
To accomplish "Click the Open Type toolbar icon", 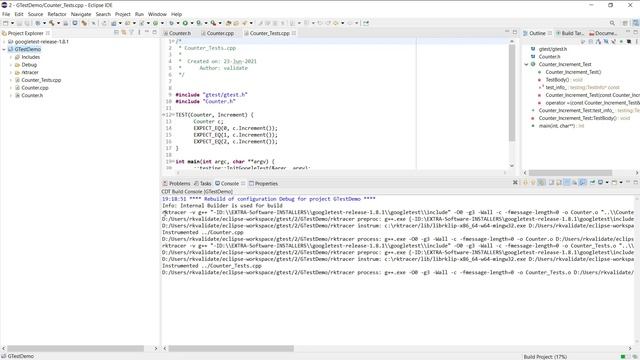I will pos(229,23).
